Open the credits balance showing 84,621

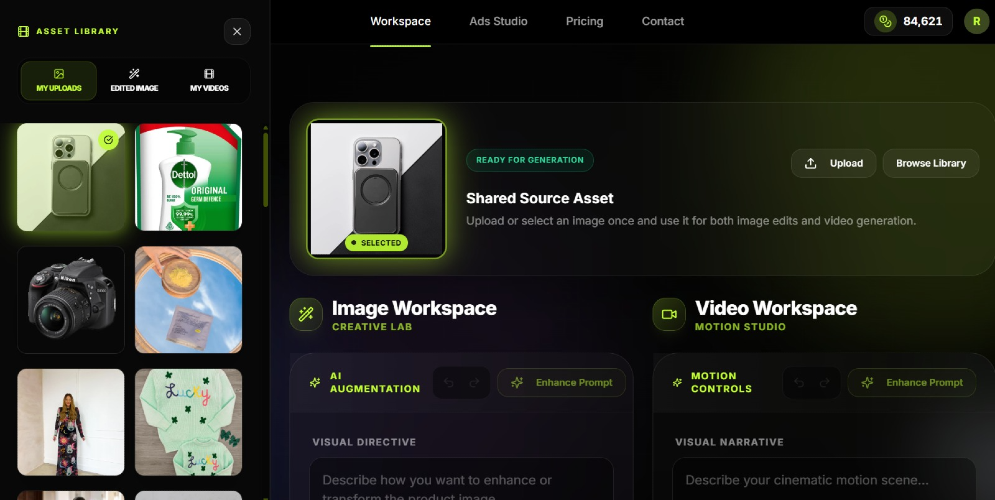(908, 21)
